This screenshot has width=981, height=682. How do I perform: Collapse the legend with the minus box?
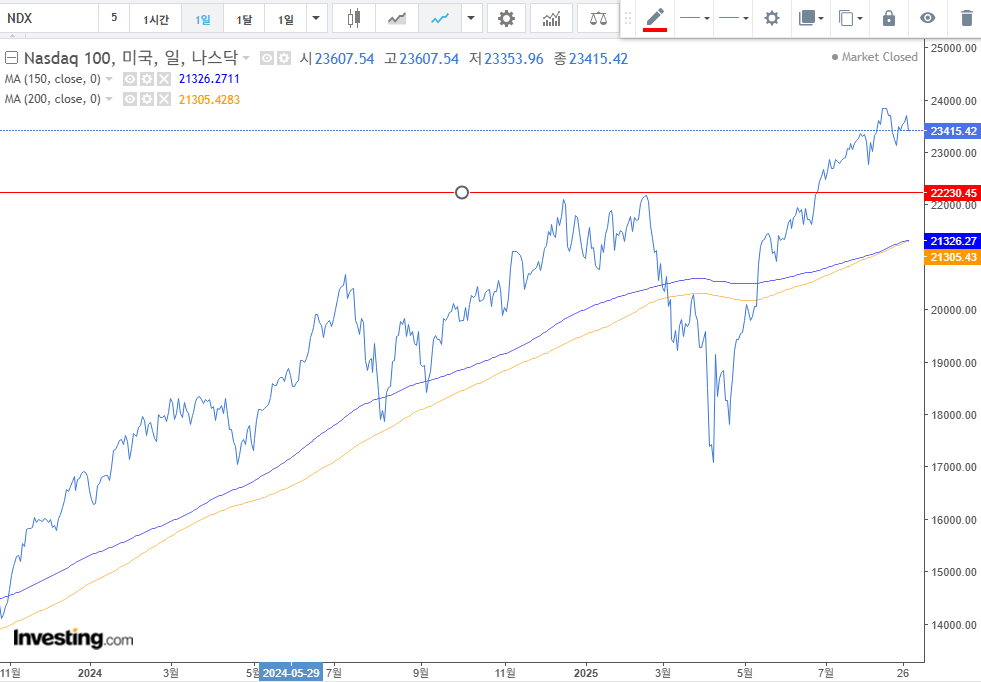pos(11,58)
